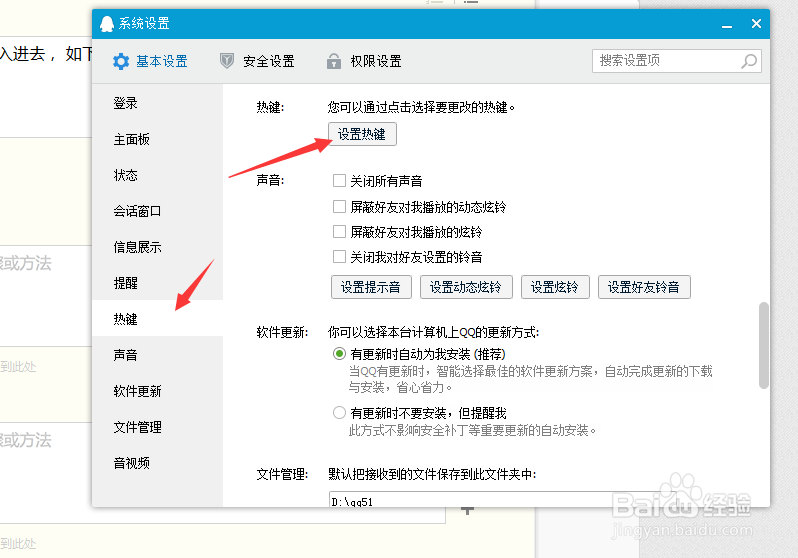The width and height of the screenshot is (798, 558).
Task: Focus the 搜索设置项 search field
Action: click(x=676, y=61)
